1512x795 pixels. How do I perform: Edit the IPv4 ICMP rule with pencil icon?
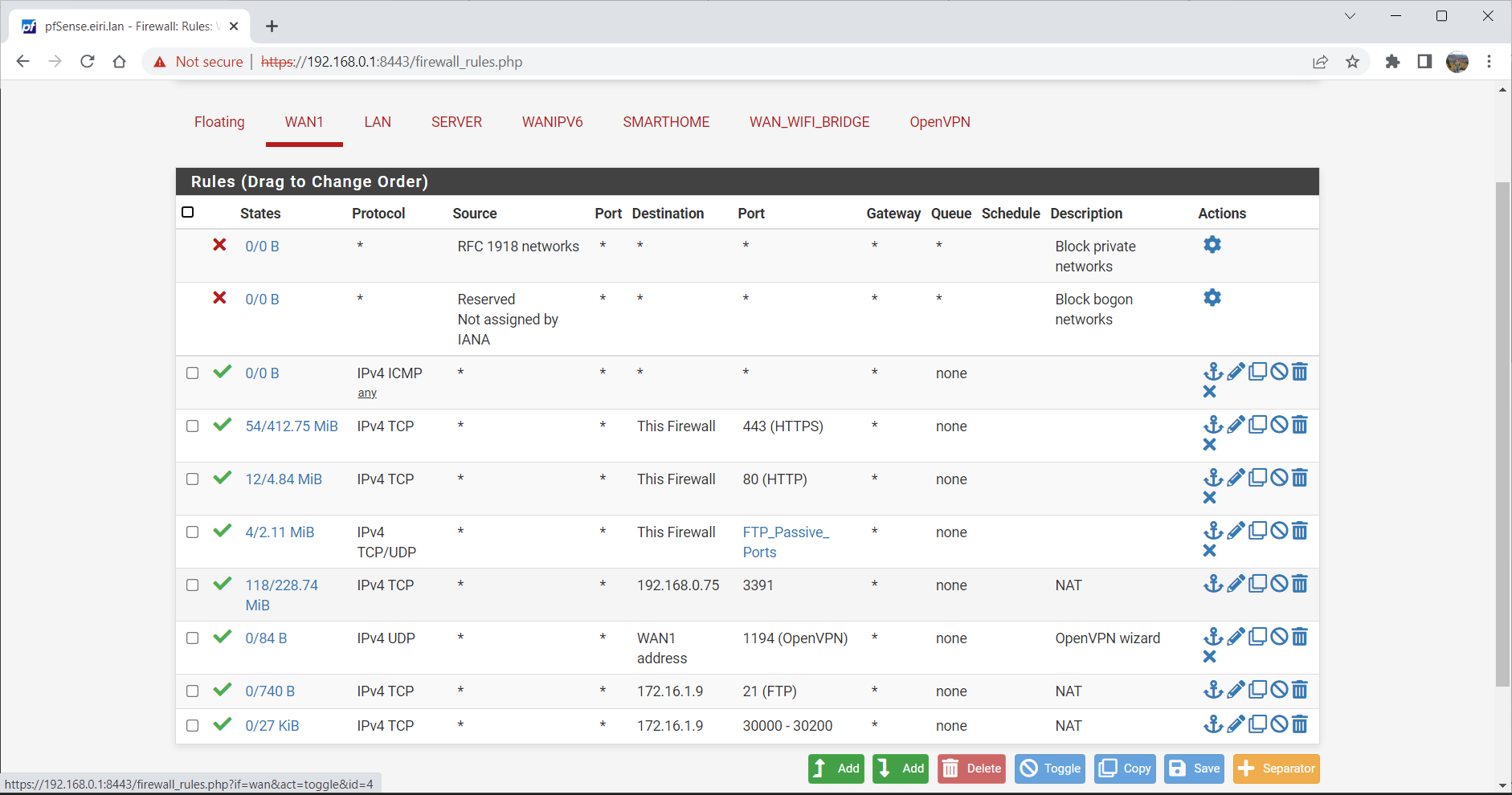pyautogui.click(x=1236, y=371)
